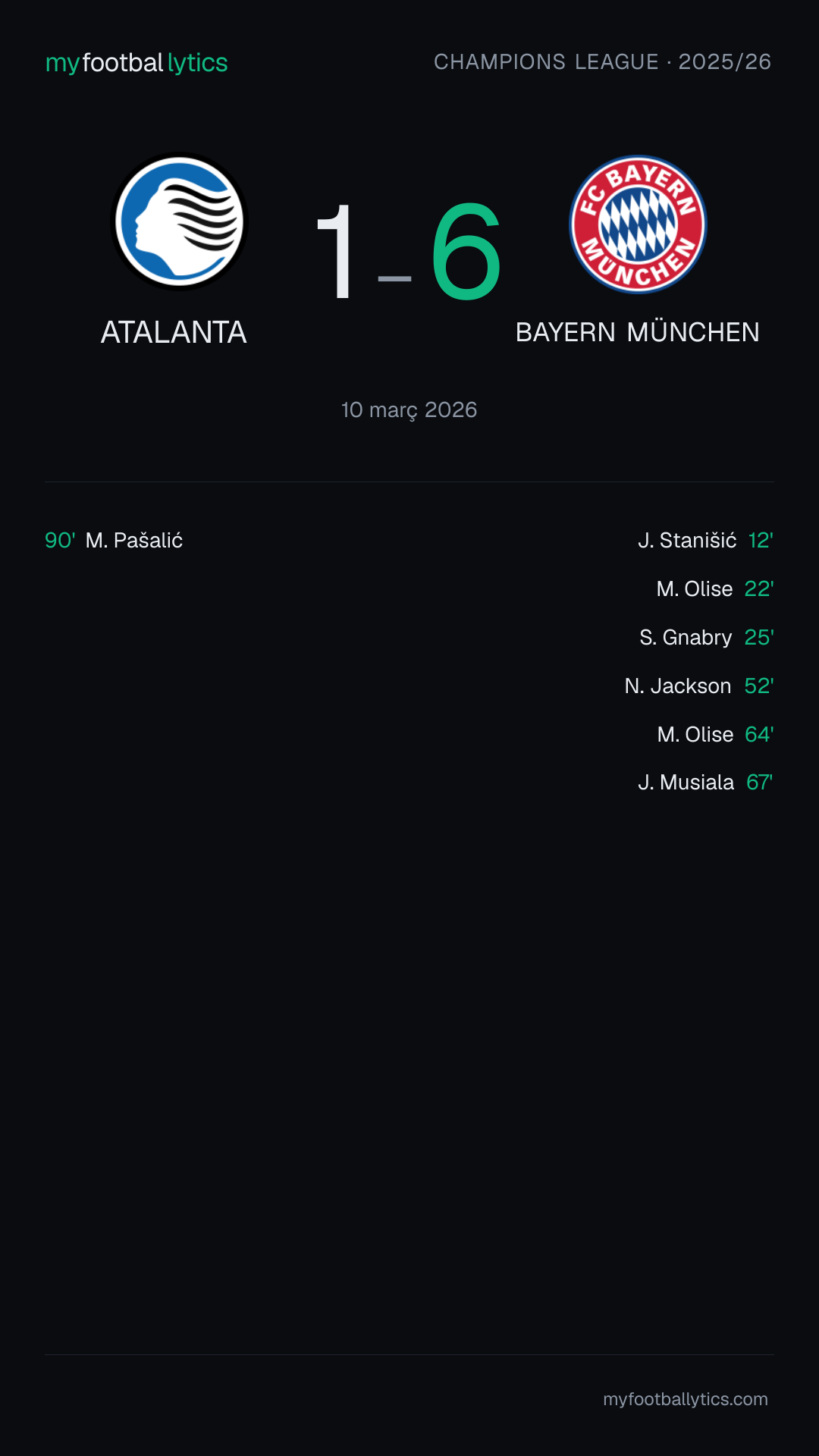Click the Champions League 2025/26 label
The image size is (819, 1456).
point(602,61)
